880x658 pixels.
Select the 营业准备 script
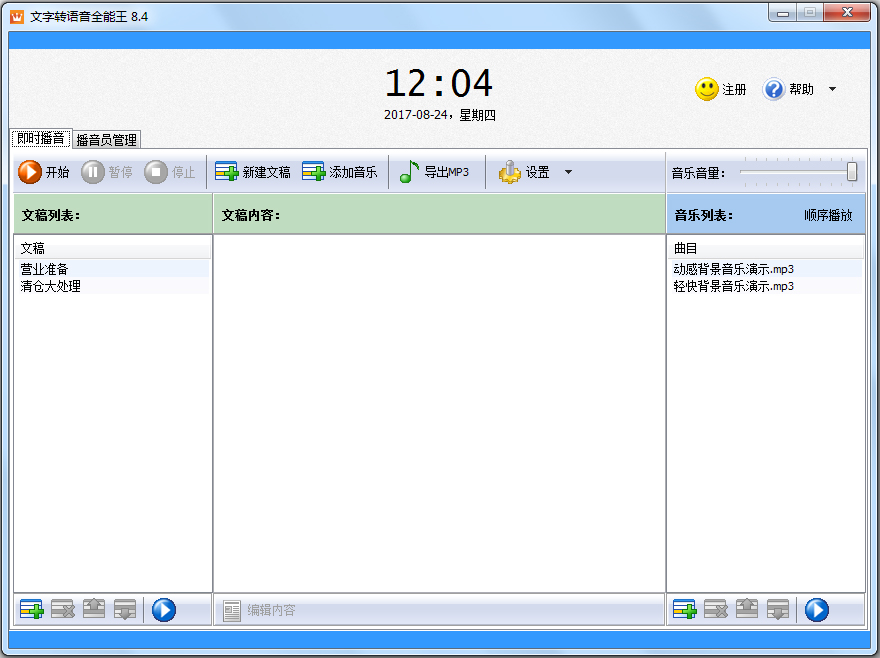114,269
